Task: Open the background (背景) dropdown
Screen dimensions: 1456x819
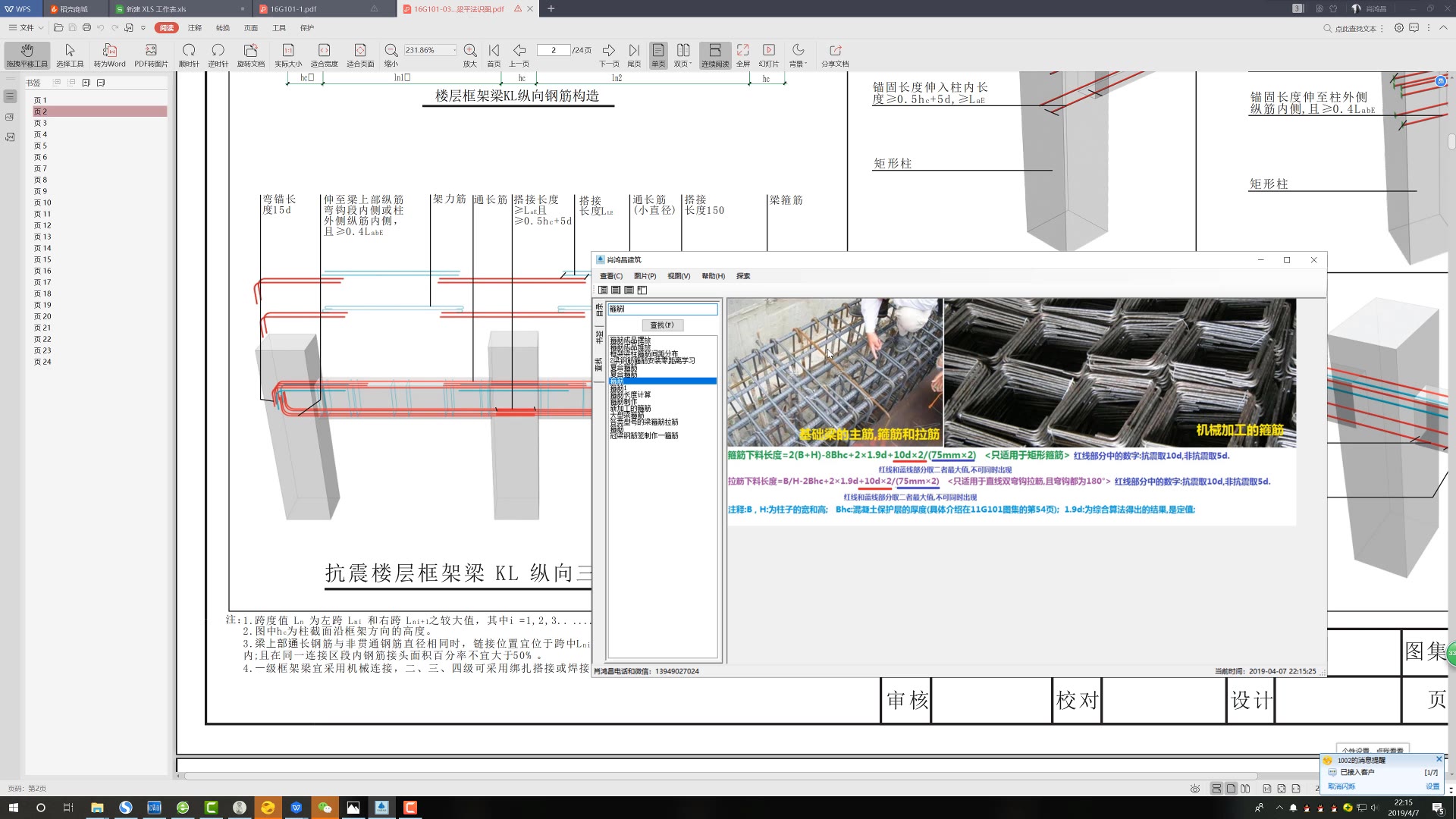Action: (x=798, y=55)
